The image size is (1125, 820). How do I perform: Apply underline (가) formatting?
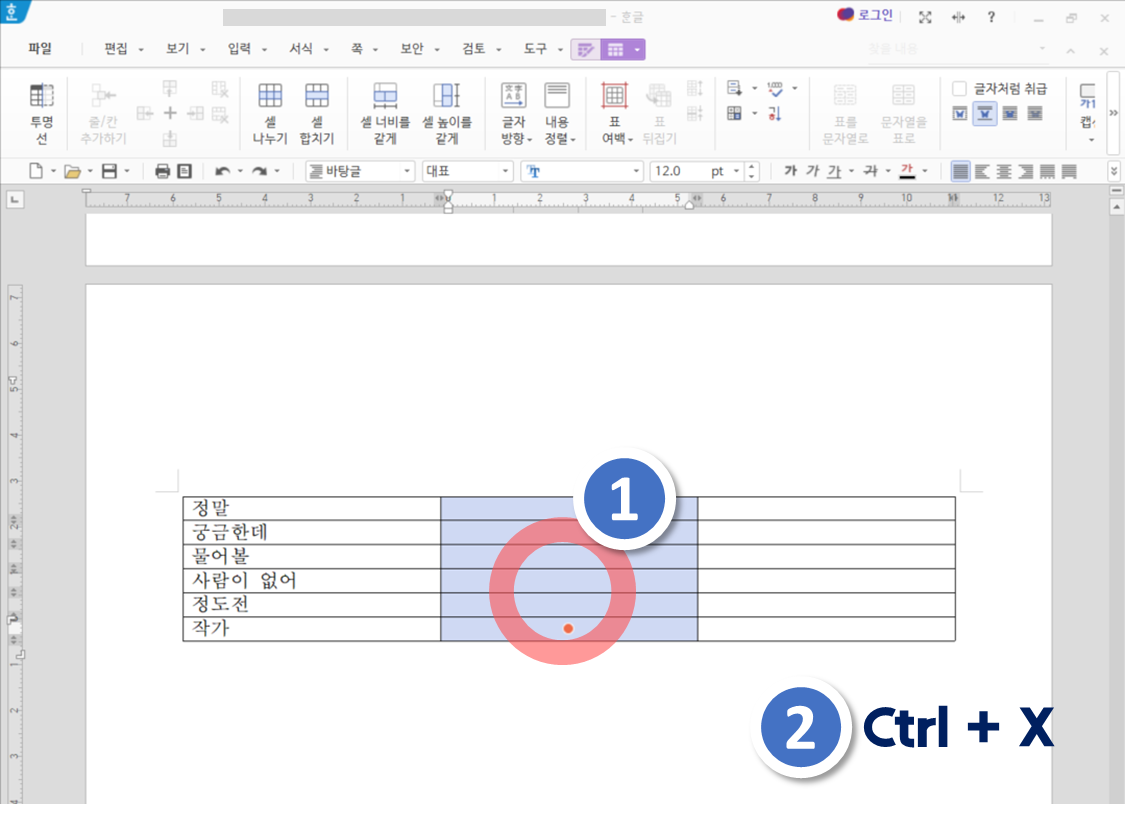coord(834,171)
